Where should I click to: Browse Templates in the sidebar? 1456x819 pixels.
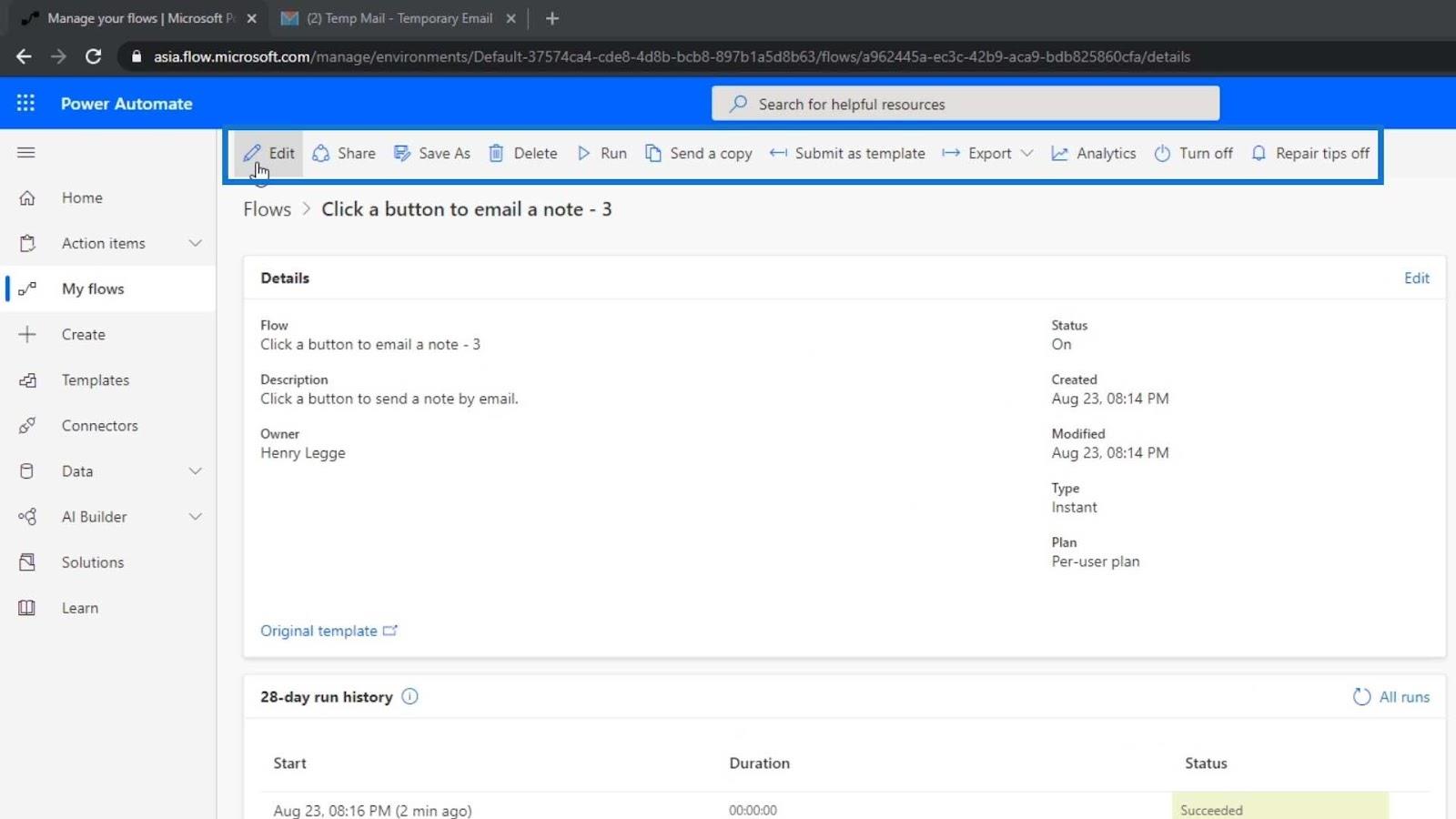click(x=96, y=379)
